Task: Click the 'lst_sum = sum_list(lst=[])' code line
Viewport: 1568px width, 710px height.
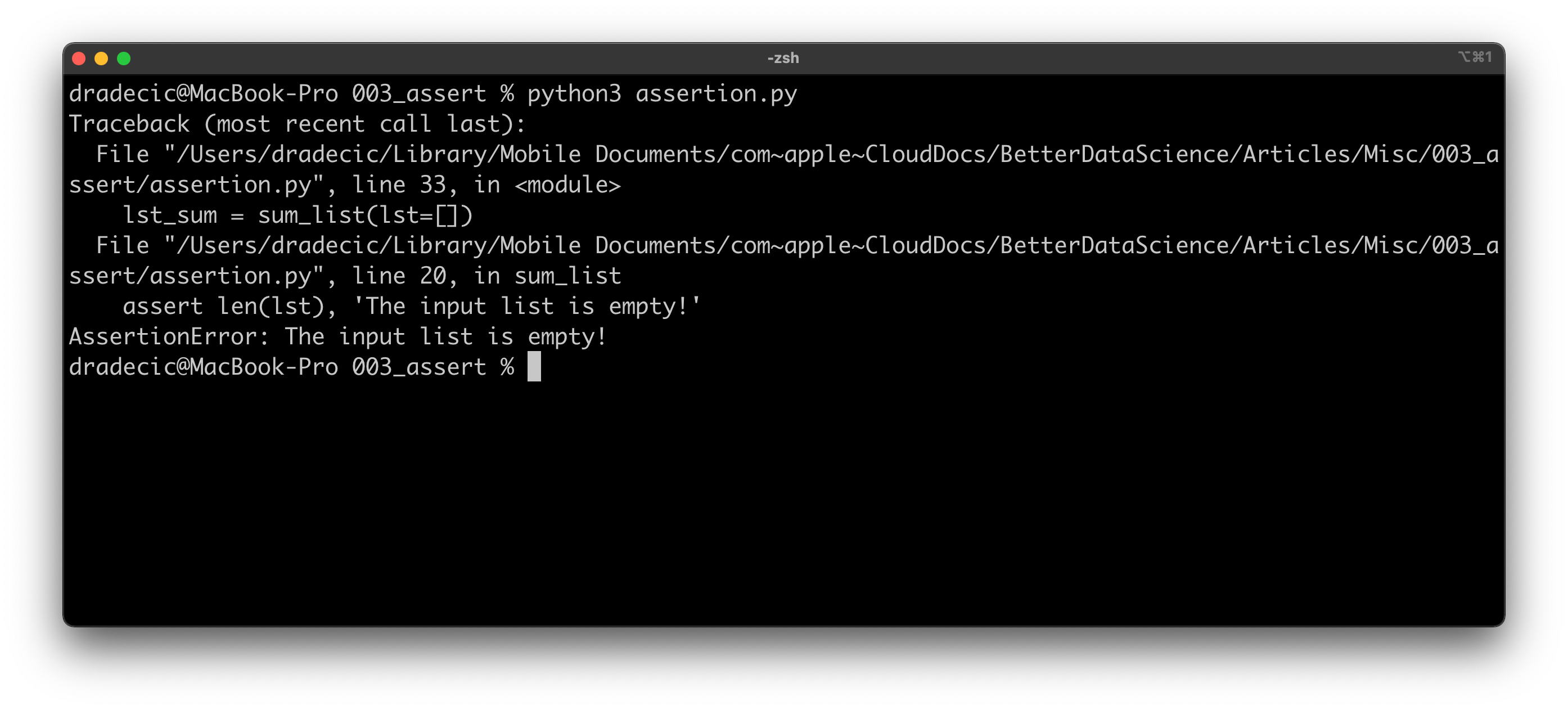Action: 297,215
